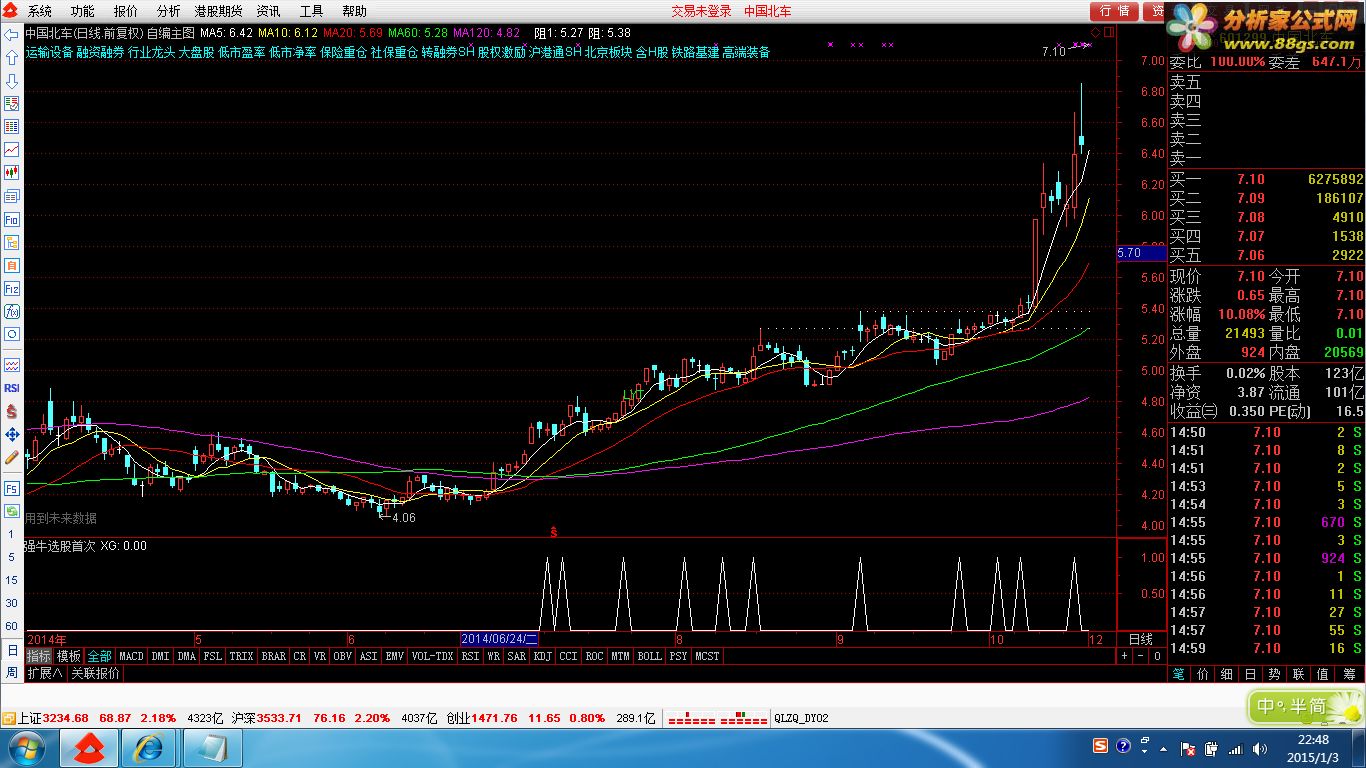Click the up arrow icon in left sidebar
The width and height of the screenshot is (1366, 768).
(x=12, y=57)
